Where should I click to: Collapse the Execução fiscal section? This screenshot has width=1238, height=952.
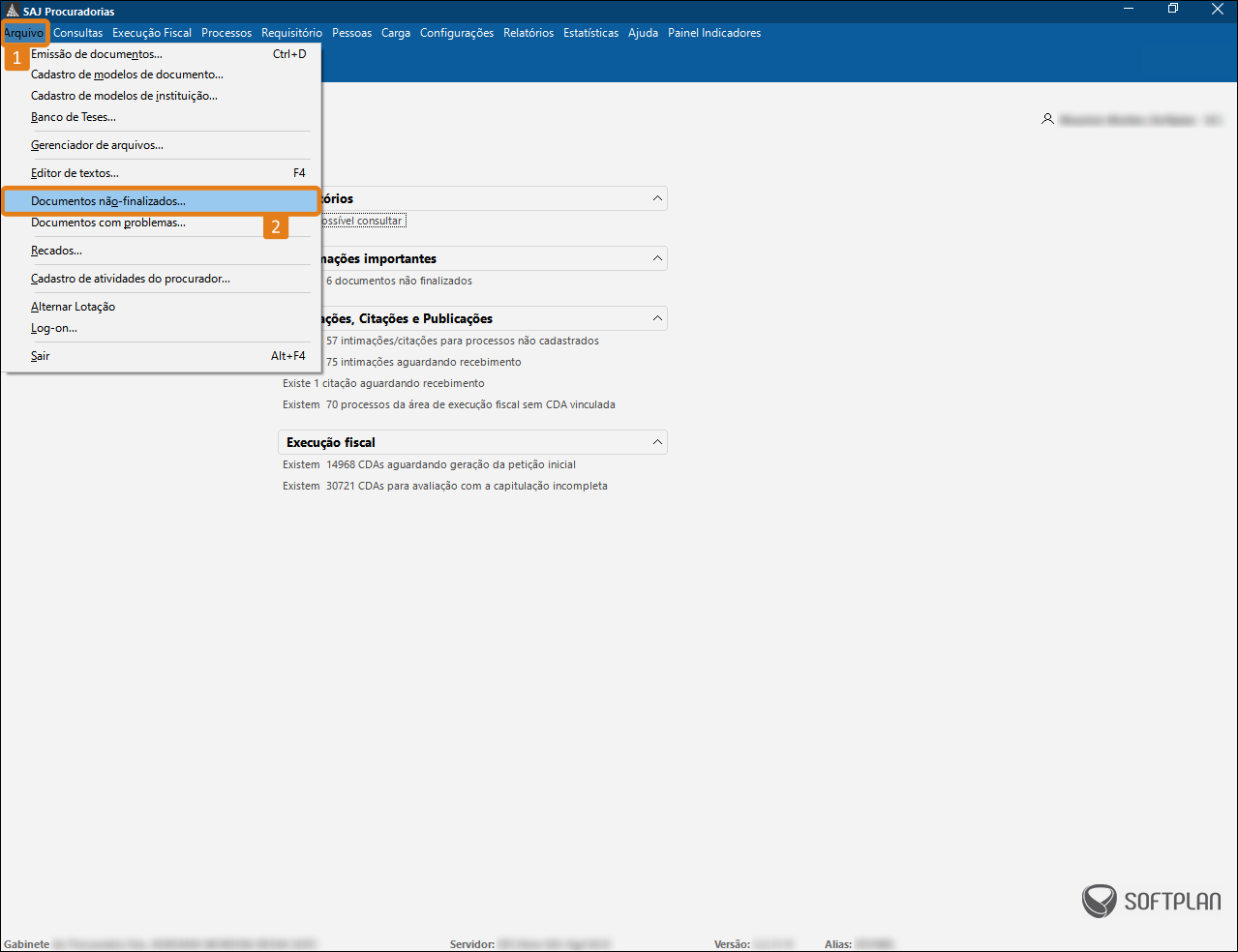(657, 442)
